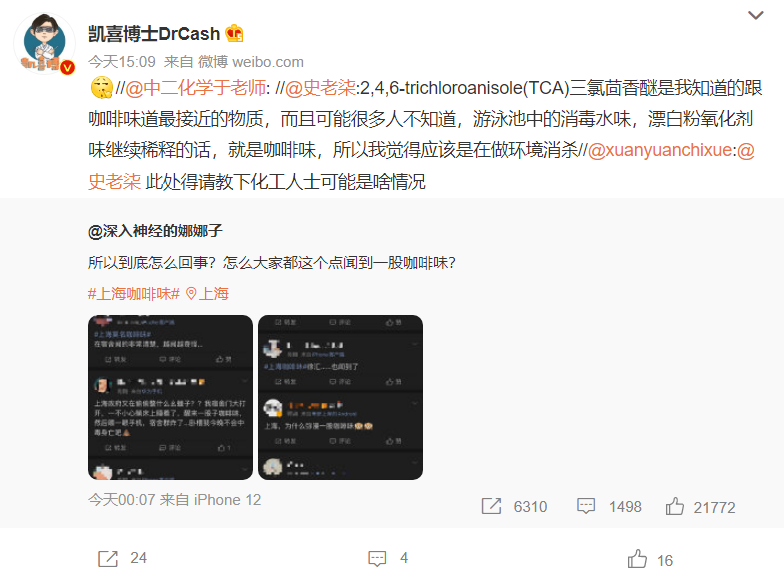
Task: Open the first @史老柒 mention
Action: [x=320, y=88]
